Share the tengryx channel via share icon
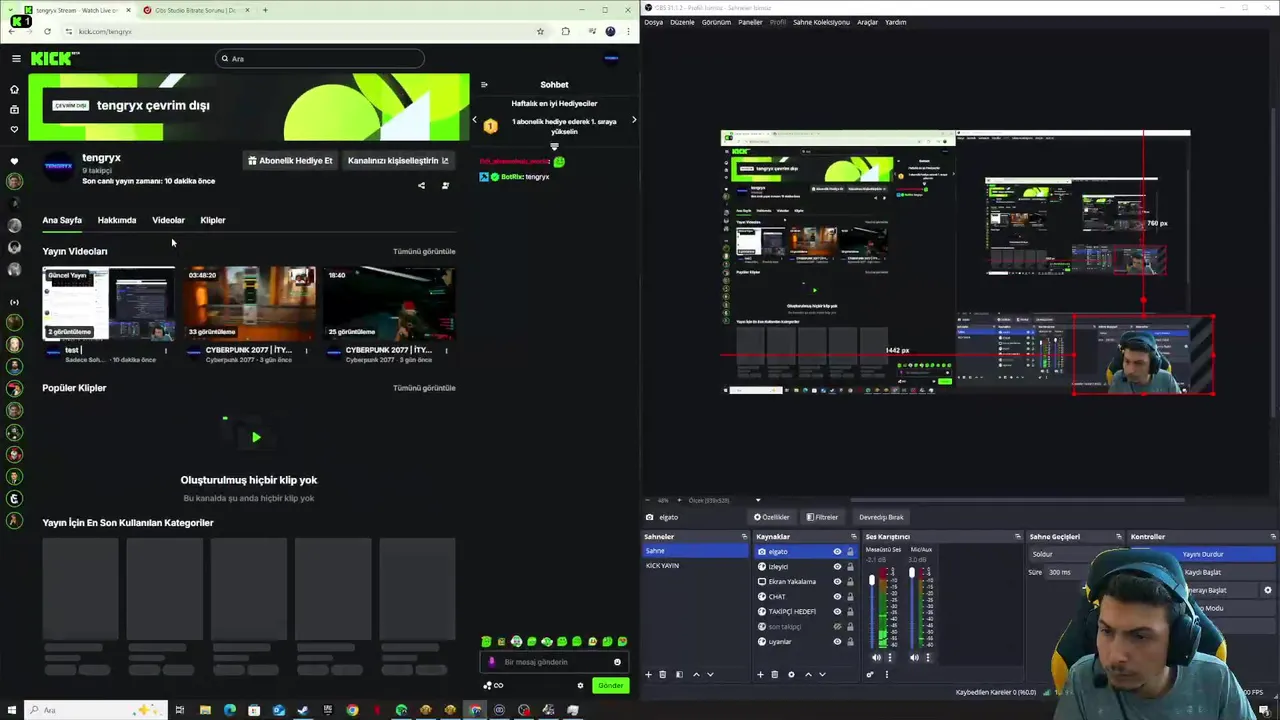The width and height of the screenshot is (1280, 720). (421, 185)
